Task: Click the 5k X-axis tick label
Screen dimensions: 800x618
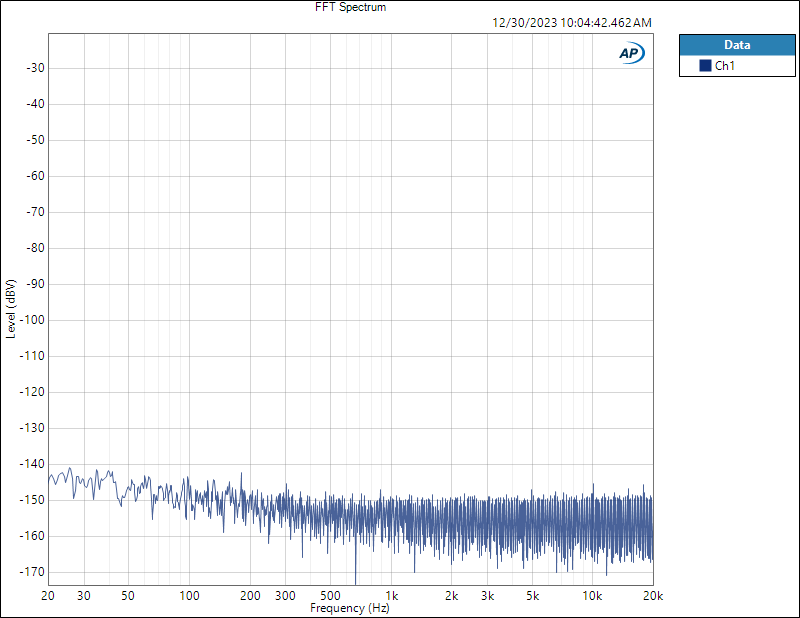Action: pyautogui.click(x=532, y=596)
